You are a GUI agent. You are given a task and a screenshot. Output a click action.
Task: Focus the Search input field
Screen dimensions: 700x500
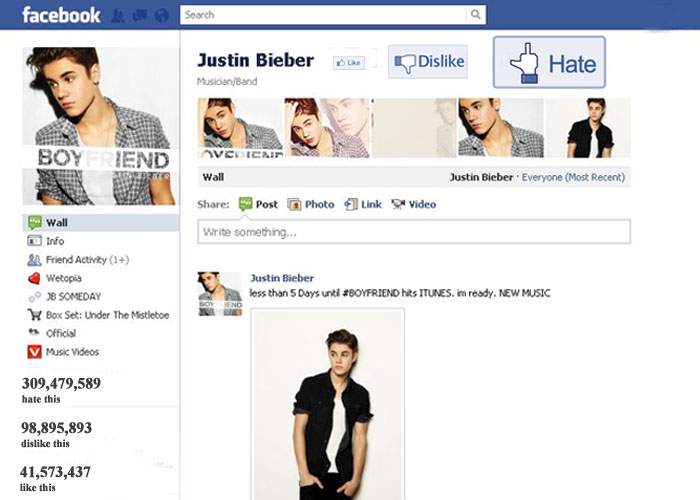point(323,15)
